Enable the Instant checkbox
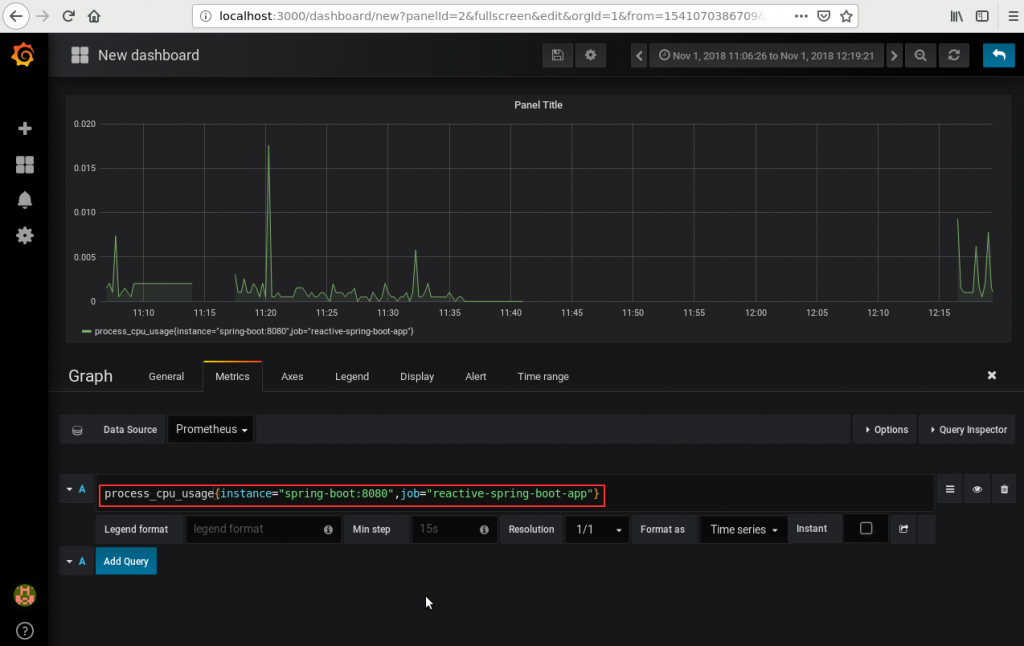Viewport: 1024px width, 646px height. [x=866, y=529]
